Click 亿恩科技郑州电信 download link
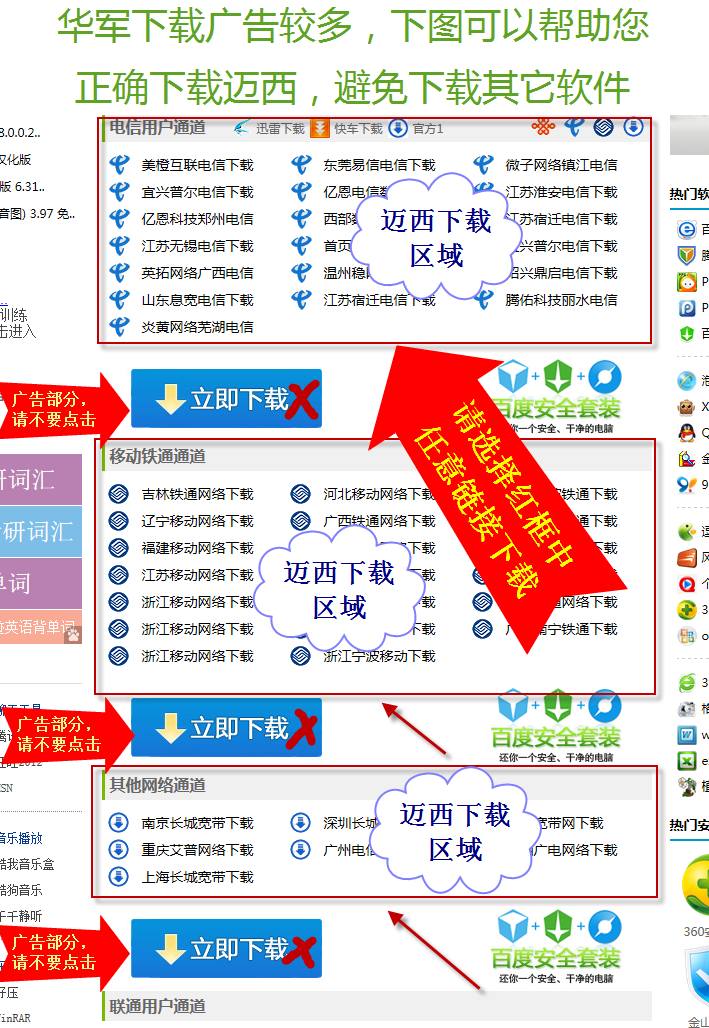Viewport: 709px width, 1028px height. 197,219
